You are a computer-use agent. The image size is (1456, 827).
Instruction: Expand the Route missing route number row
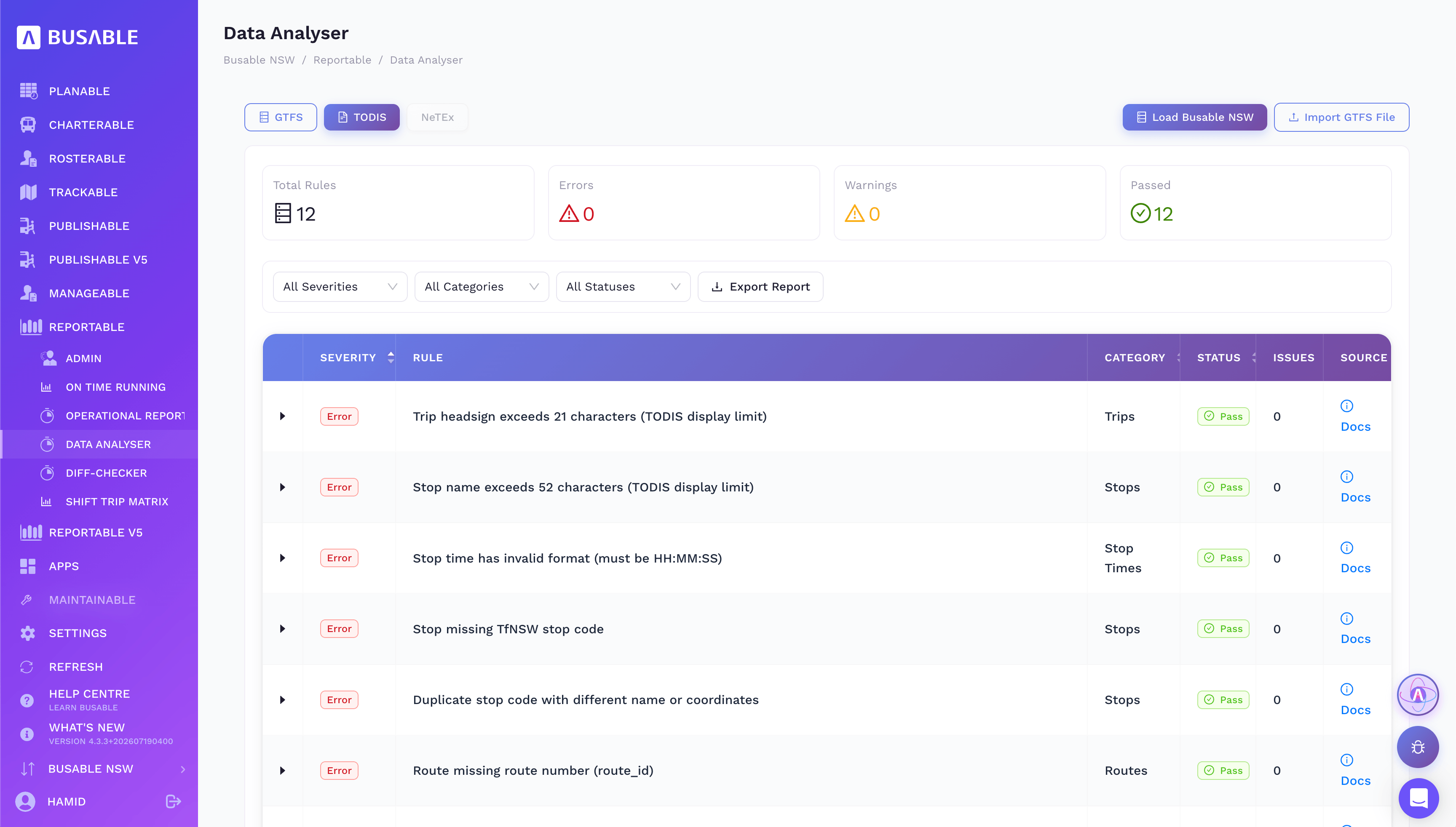[282, 771]
